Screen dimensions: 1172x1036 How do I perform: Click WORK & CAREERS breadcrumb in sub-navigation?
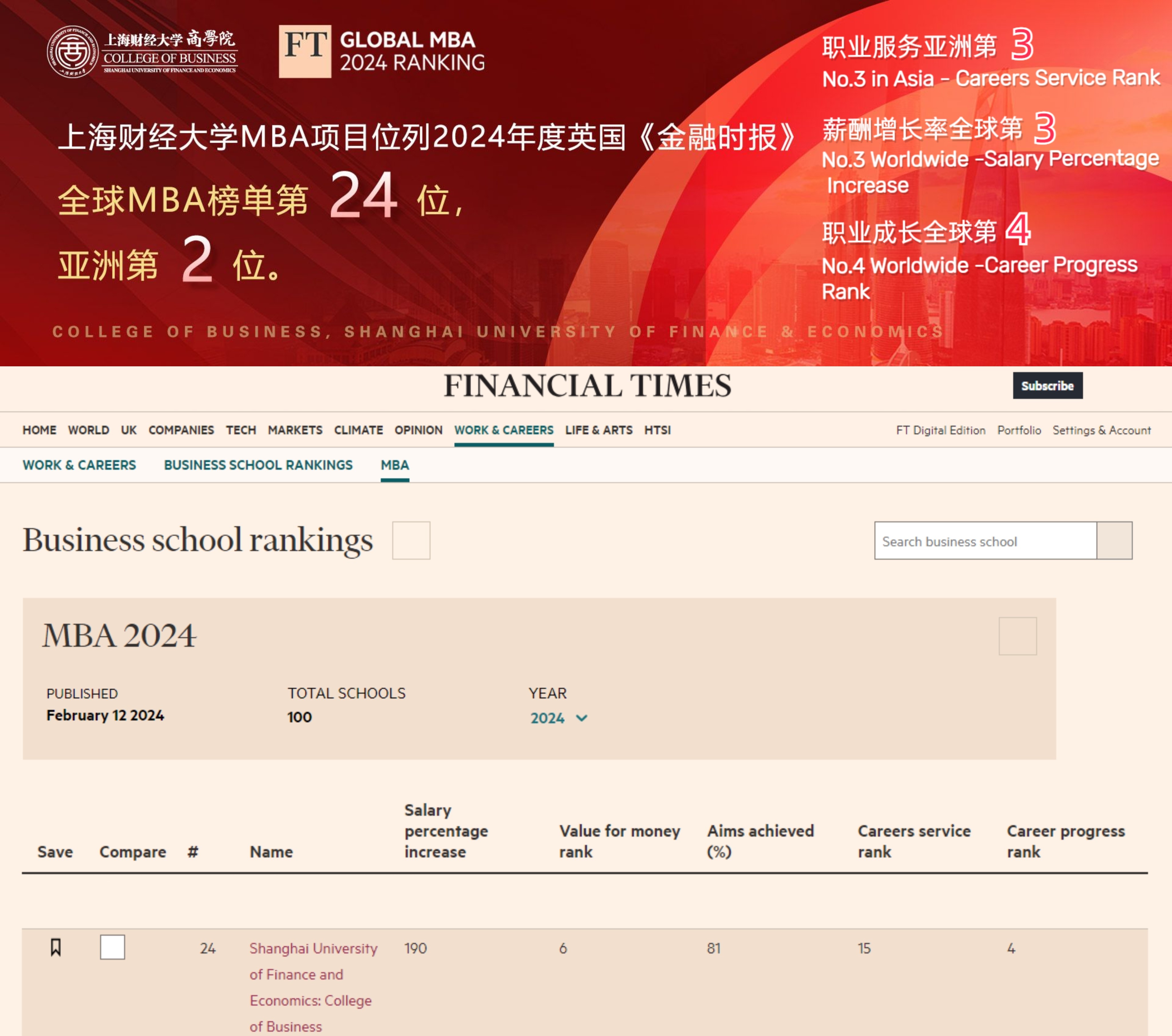[80, 465]
